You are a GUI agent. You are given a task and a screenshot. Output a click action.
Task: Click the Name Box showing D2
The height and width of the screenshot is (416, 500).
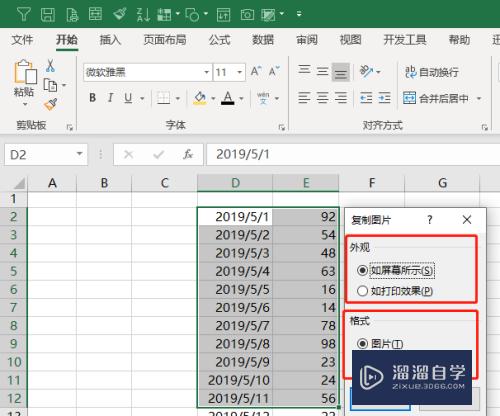coord(46,154)
